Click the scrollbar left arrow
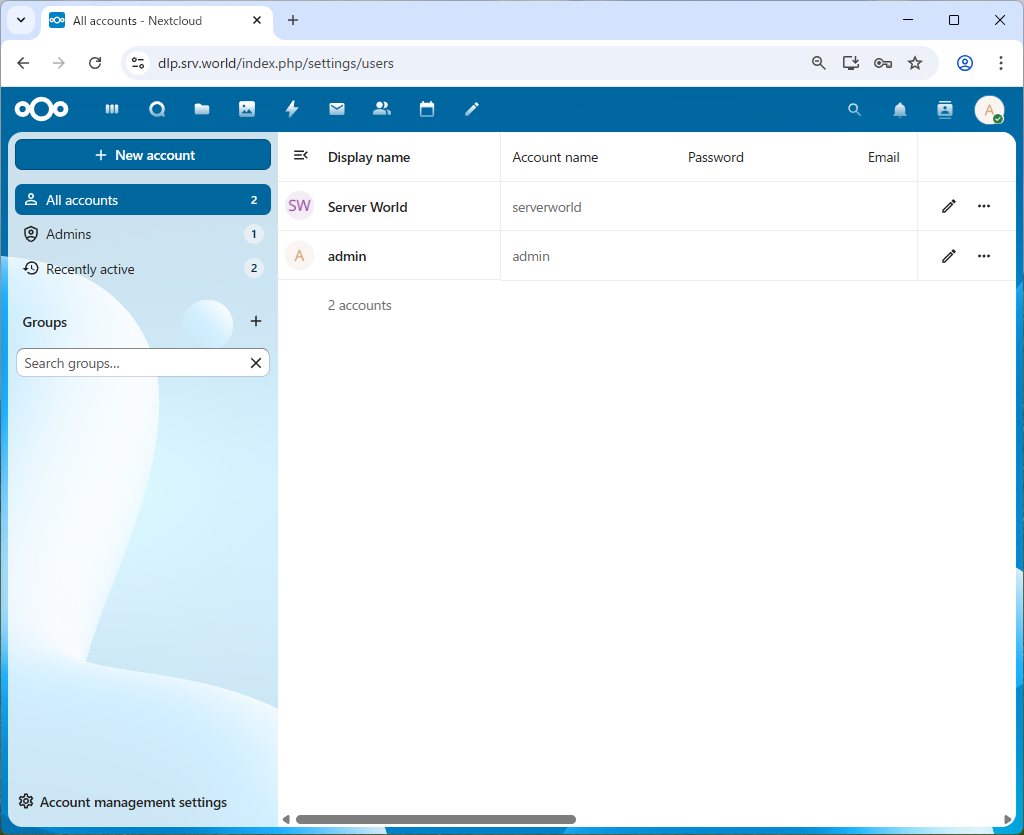Image resolution: width=1024 pixels, height=835 pixels. tap(286, 819)
